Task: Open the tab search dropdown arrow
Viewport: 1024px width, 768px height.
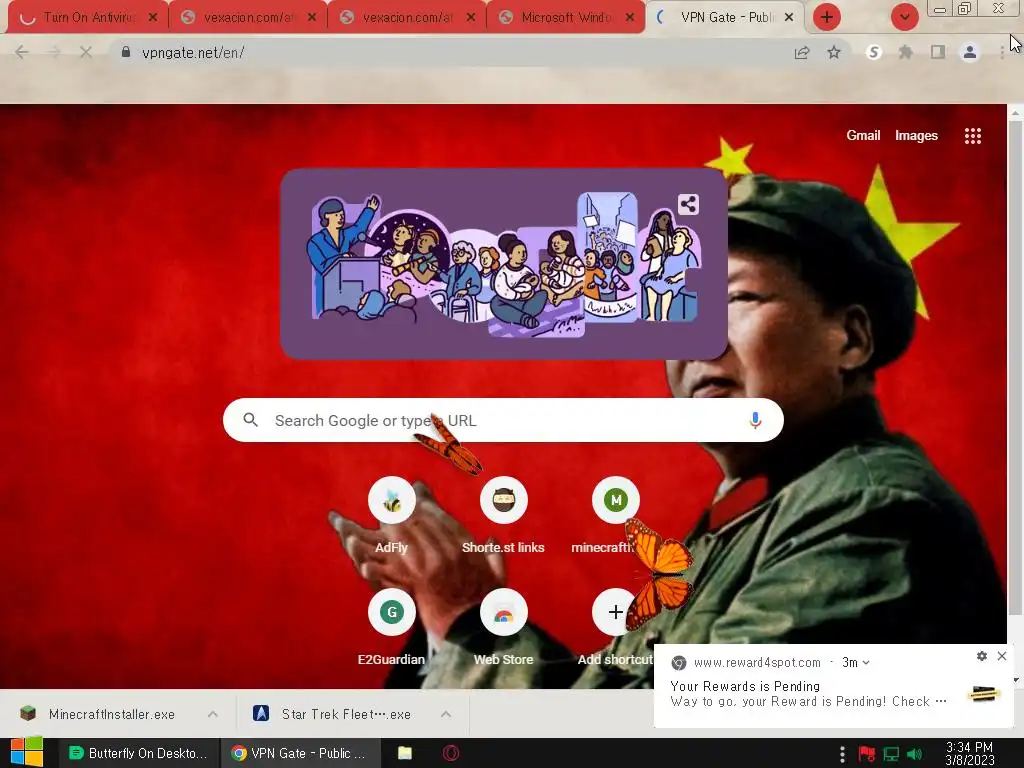Action: (x=904, y=18)
